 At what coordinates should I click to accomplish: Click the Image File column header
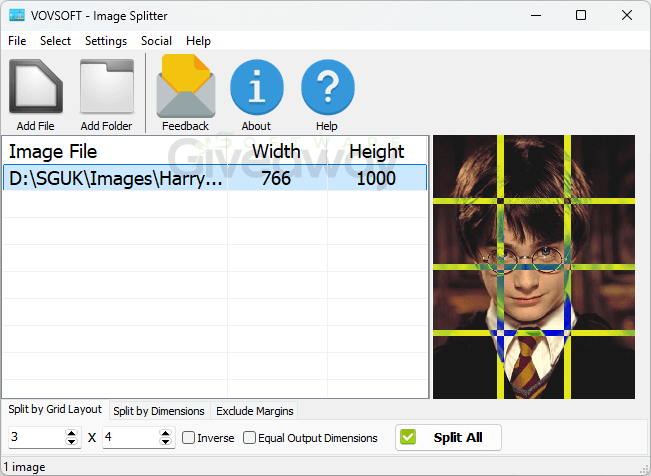tap(53, 152)
